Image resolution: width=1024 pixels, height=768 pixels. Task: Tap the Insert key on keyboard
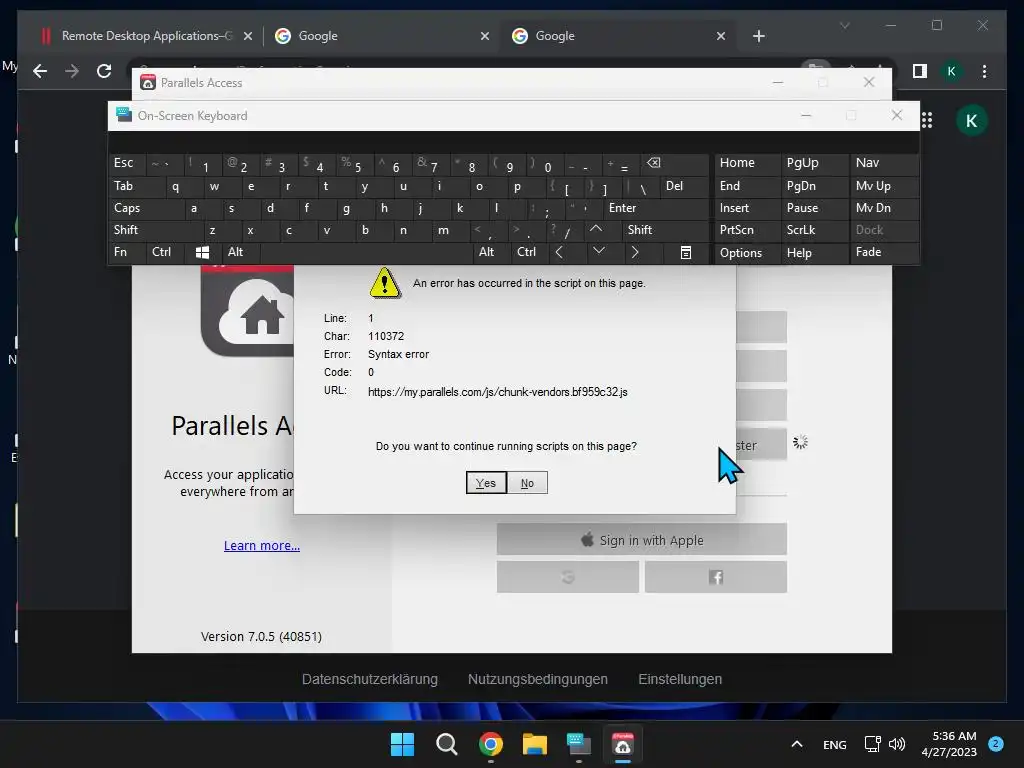point(748,208)
